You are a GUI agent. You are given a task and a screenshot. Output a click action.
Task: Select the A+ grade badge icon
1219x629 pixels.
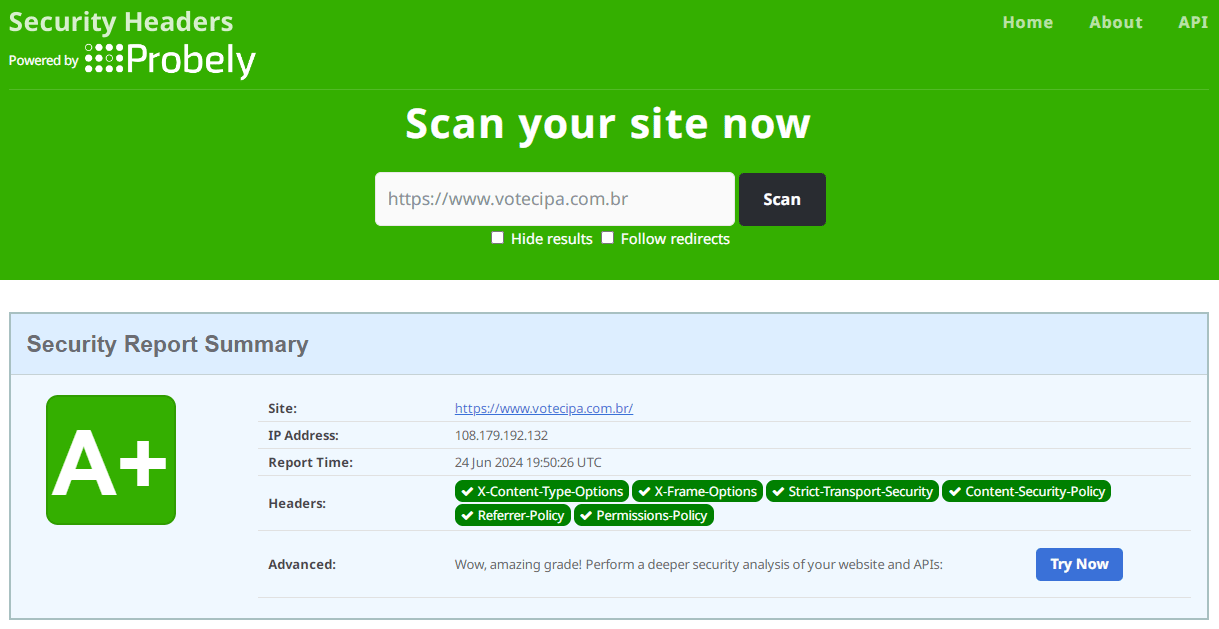coord(110,459)
